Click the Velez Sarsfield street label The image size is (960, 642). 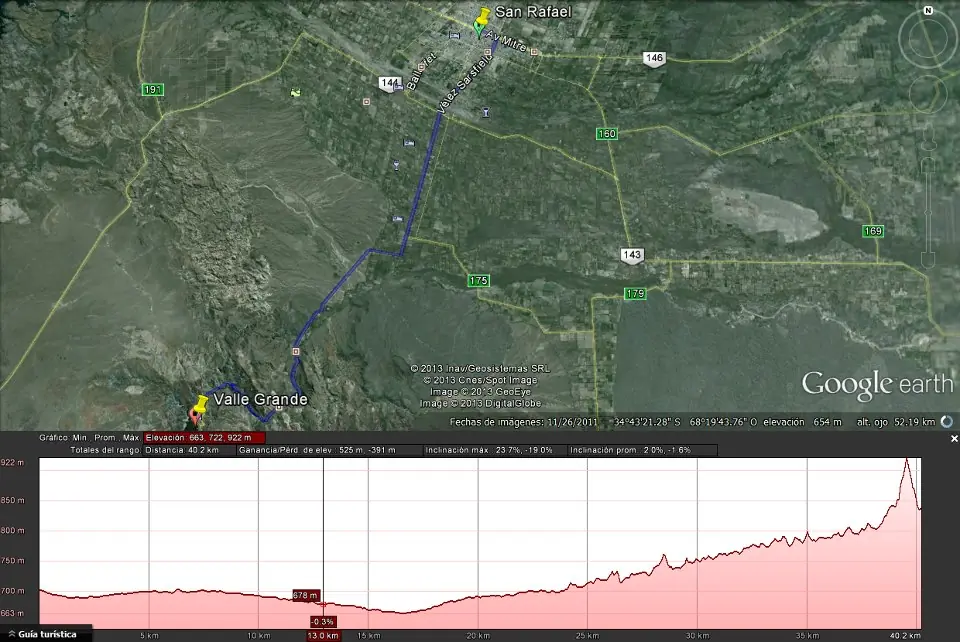[x=465, y=84]
